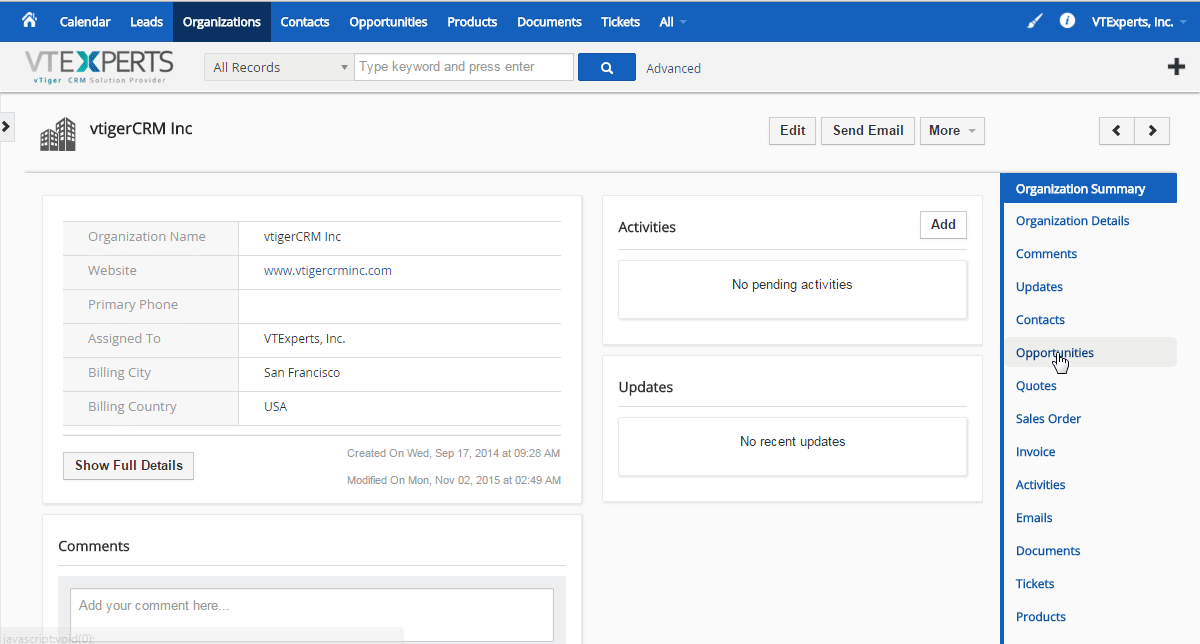
Task: Expand the left sidebar arrow
Action: (x=6, y=126)
